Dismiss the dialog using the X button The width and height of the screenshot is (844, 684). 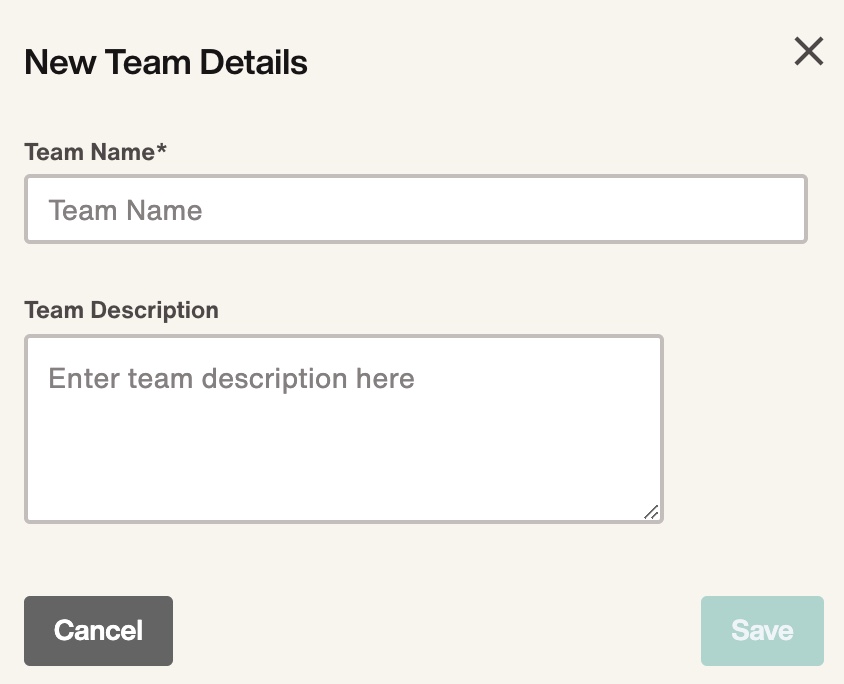coord(808,52)
